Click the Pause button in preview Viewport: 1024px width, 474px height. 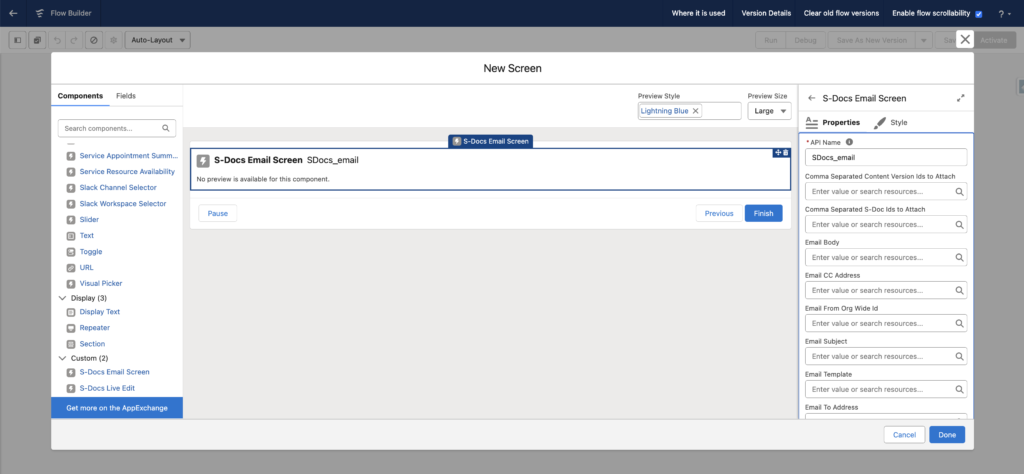pos(217,213)
